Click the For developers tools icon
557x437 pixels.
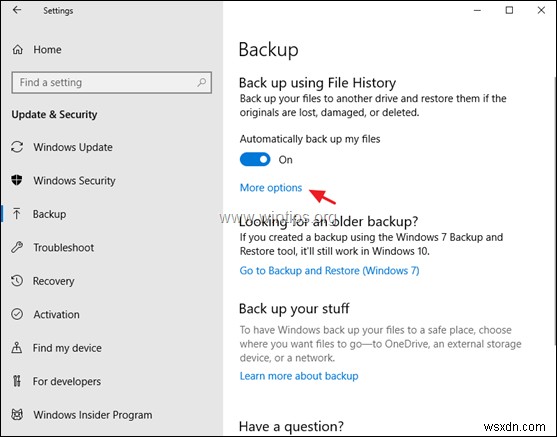pyautogui.click(x=17, y=381)
